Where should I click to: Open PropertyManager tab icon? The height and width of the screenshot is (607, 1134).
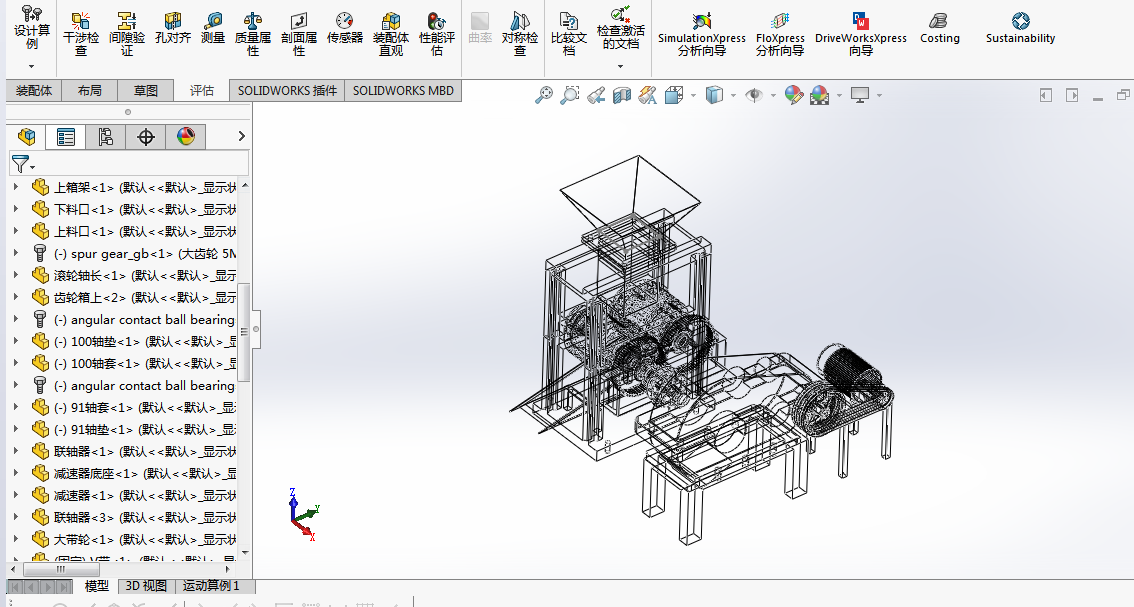coord(66,137)
